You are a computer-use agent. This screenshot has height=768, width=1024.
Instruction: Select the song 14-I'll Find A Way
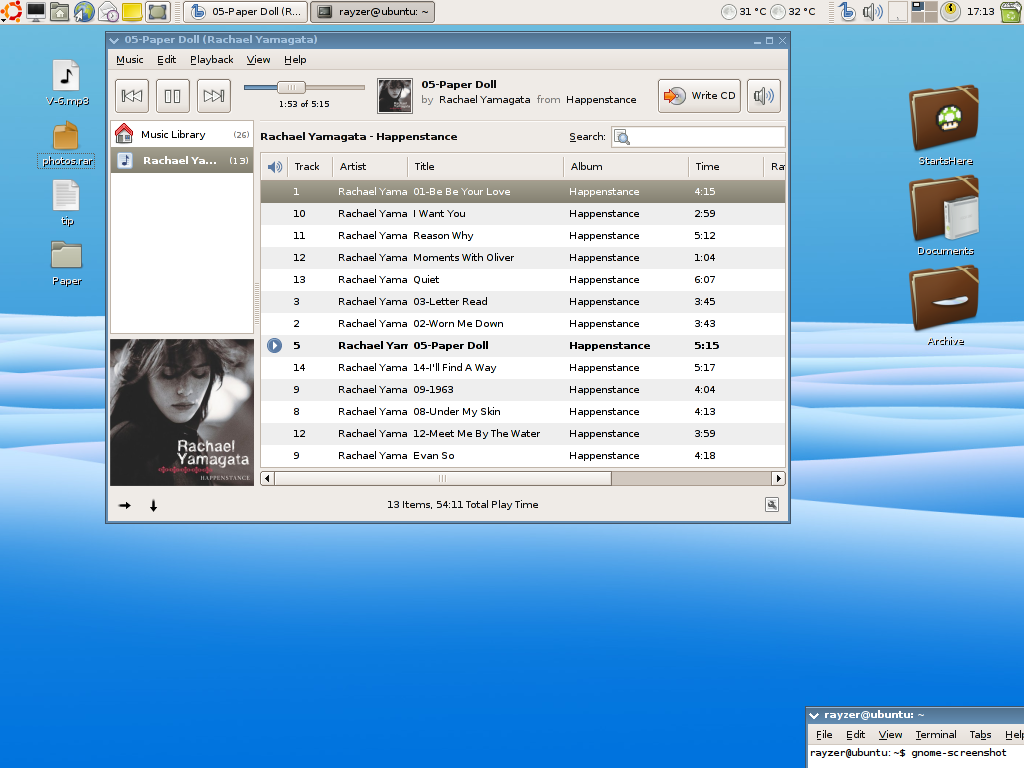coord(522,368)
